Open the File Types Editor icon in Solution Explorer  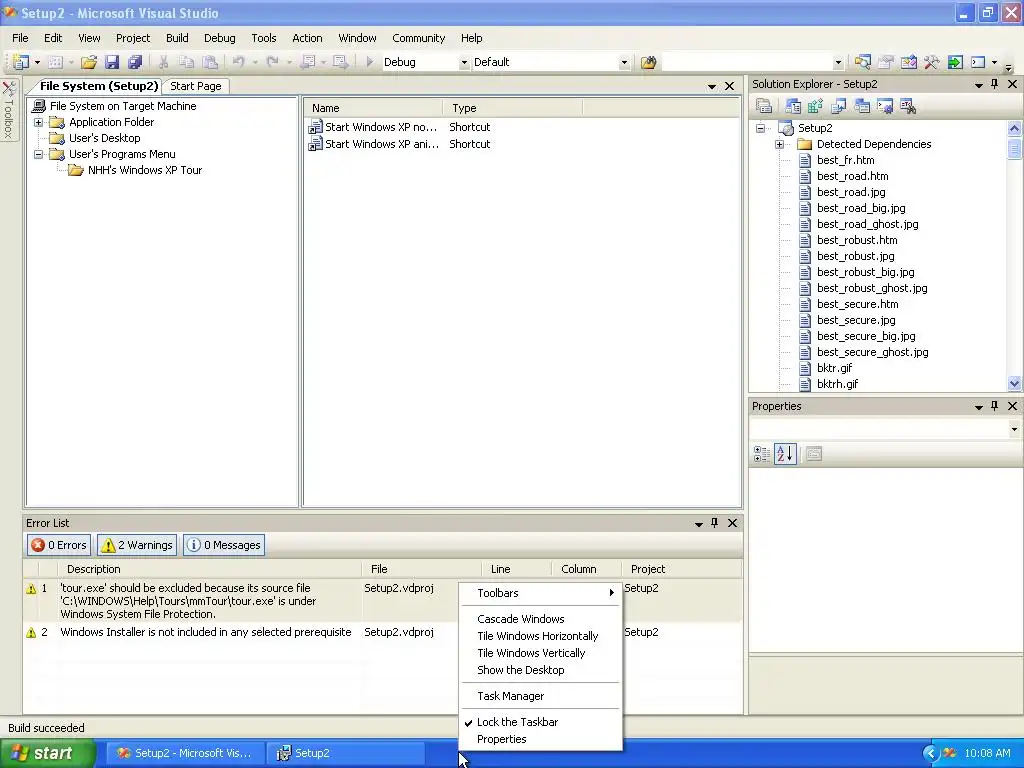839,106
